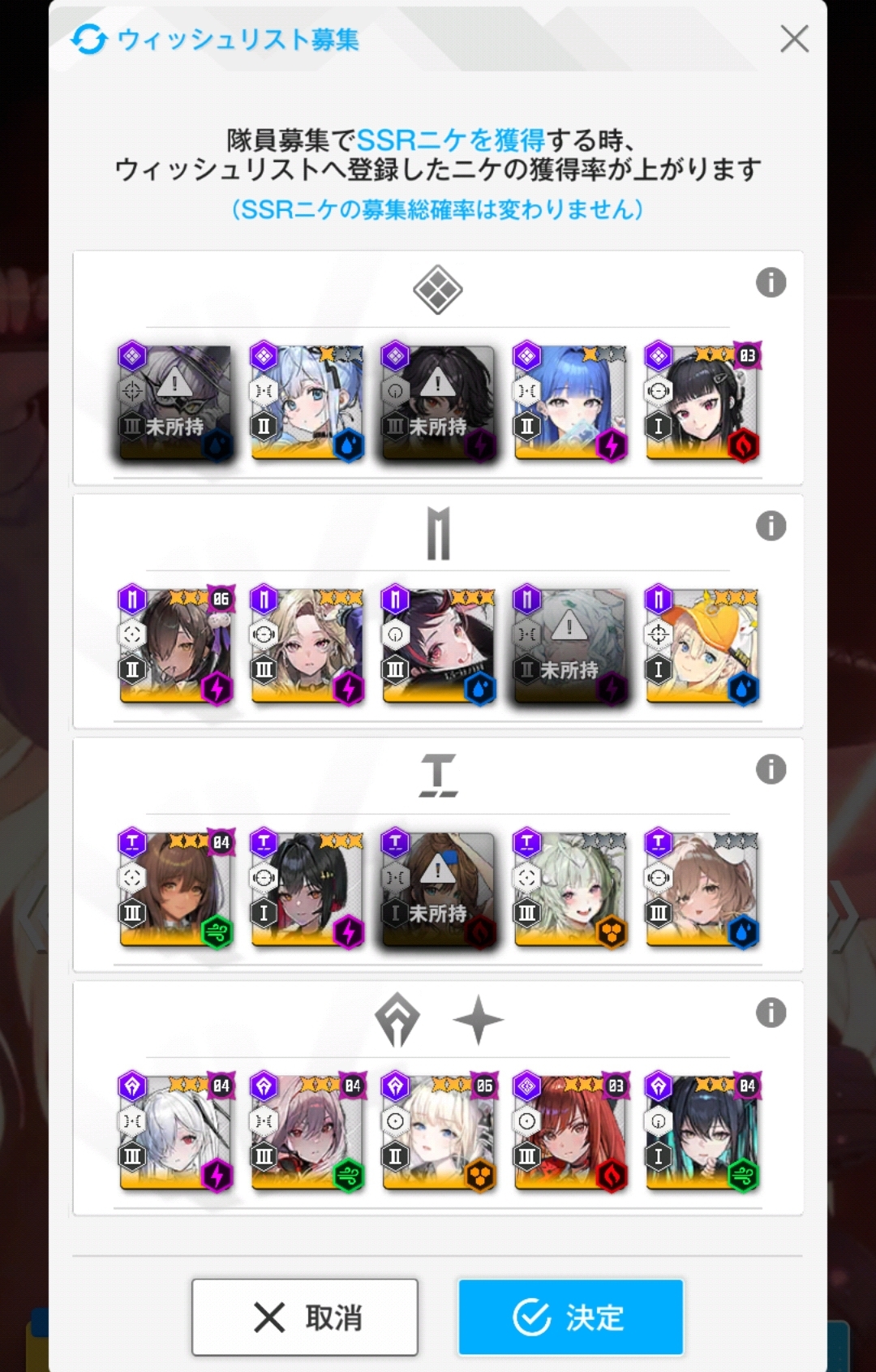Select the blonde Pilgrim card marked 05
The width and height of the screenshot is (876, 1372).
438,1133
